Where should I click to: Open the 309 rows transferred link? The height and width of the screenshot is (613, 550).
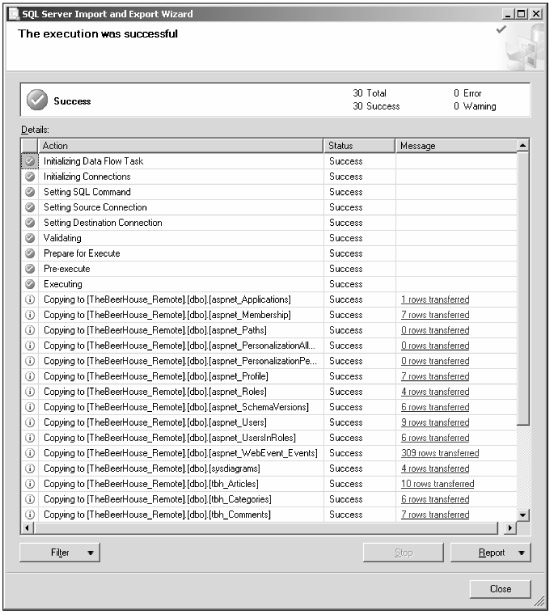pyautogui.click(x=440, y=453)
